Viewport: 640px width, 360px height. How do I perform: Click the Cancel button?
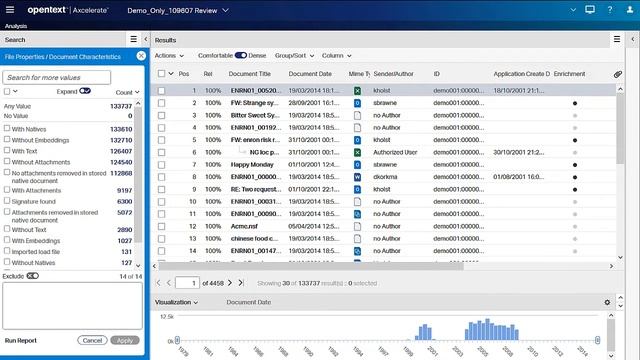click(x=92, y=340)
